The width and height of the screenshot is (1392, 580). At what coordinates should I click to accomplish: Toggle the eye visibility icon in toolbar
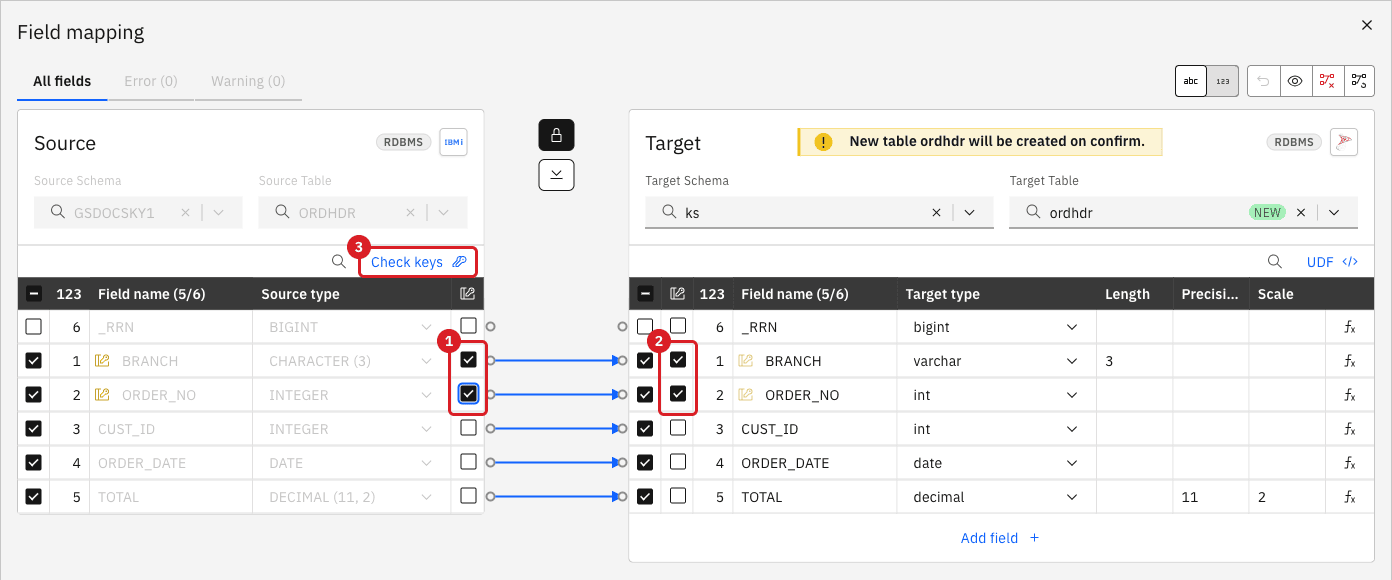click(x=1295, y=81)
